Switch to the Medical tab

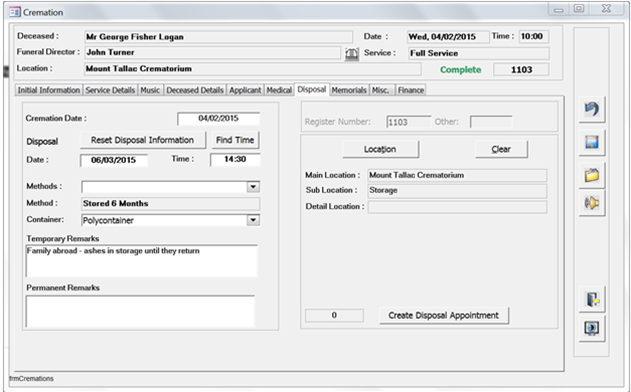pos(279,90)
